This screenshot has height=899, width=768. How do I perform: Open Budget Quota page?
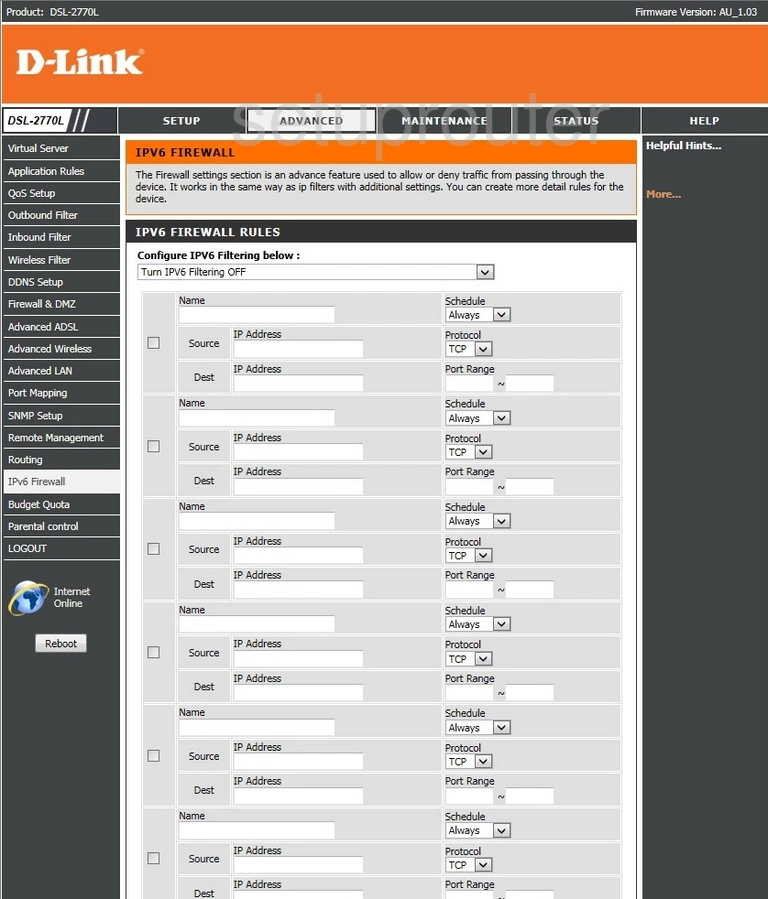(x=61, y=505)
